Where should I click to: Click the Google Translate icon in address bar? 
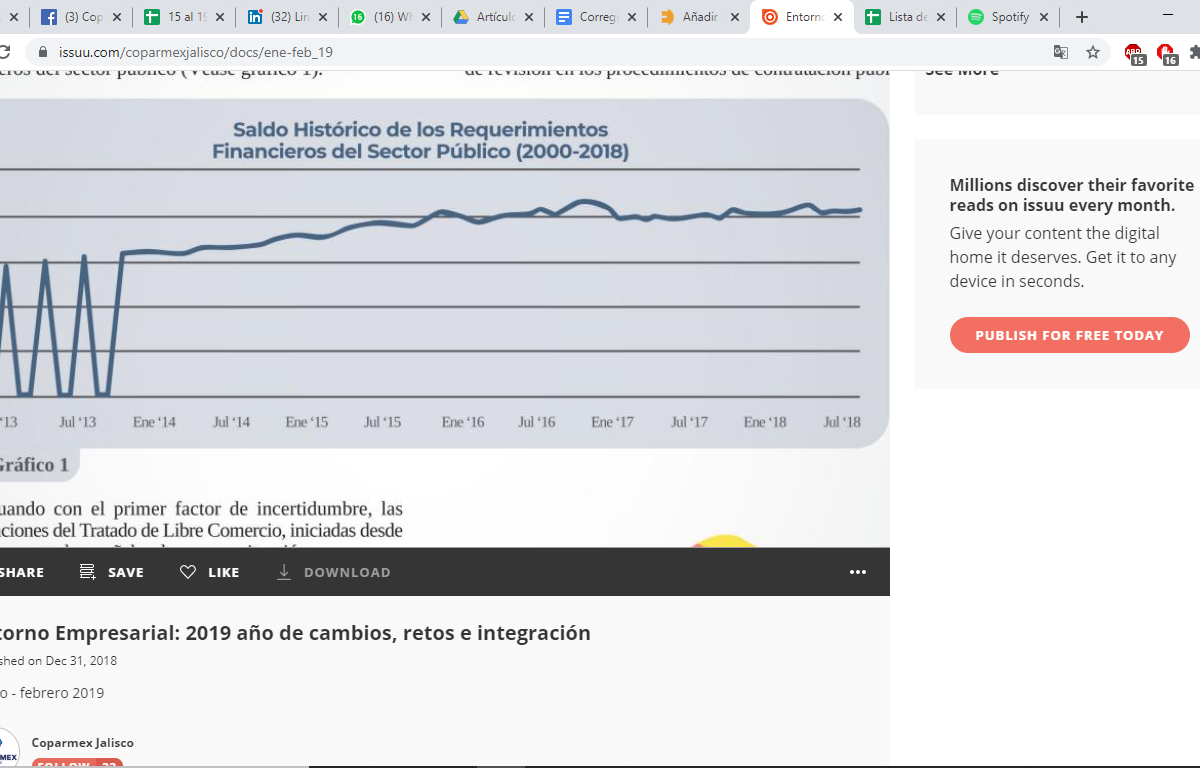pyautogui.click(x=1061, y=52)
